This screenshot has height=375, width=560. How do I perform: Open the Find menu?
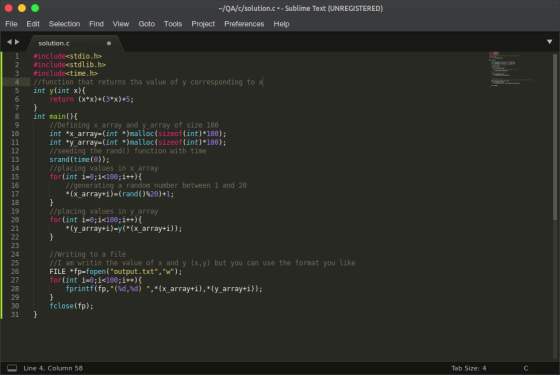click(x=96, y=24)
